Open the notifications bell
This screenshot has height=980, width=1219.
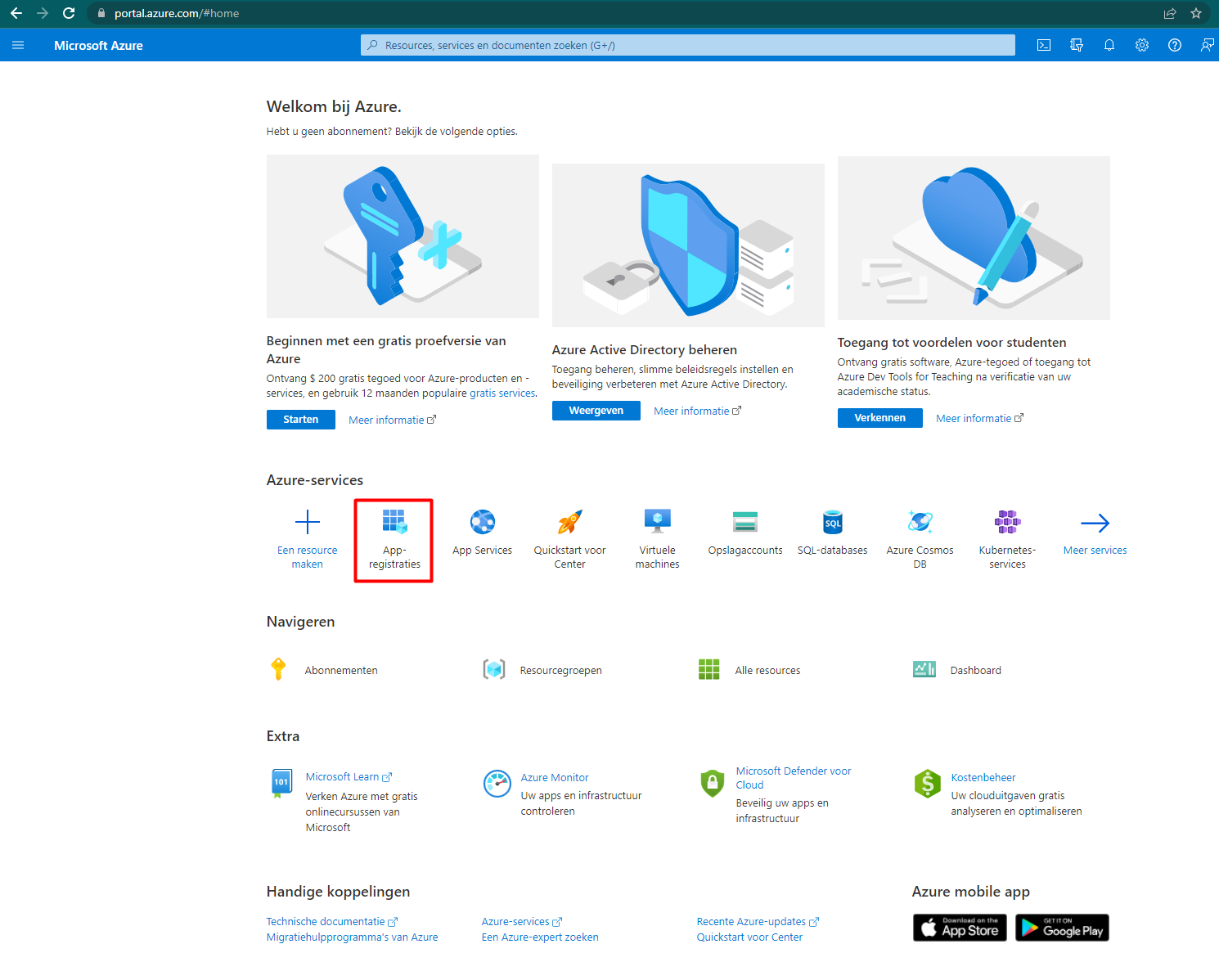[x=1109, y=46]
